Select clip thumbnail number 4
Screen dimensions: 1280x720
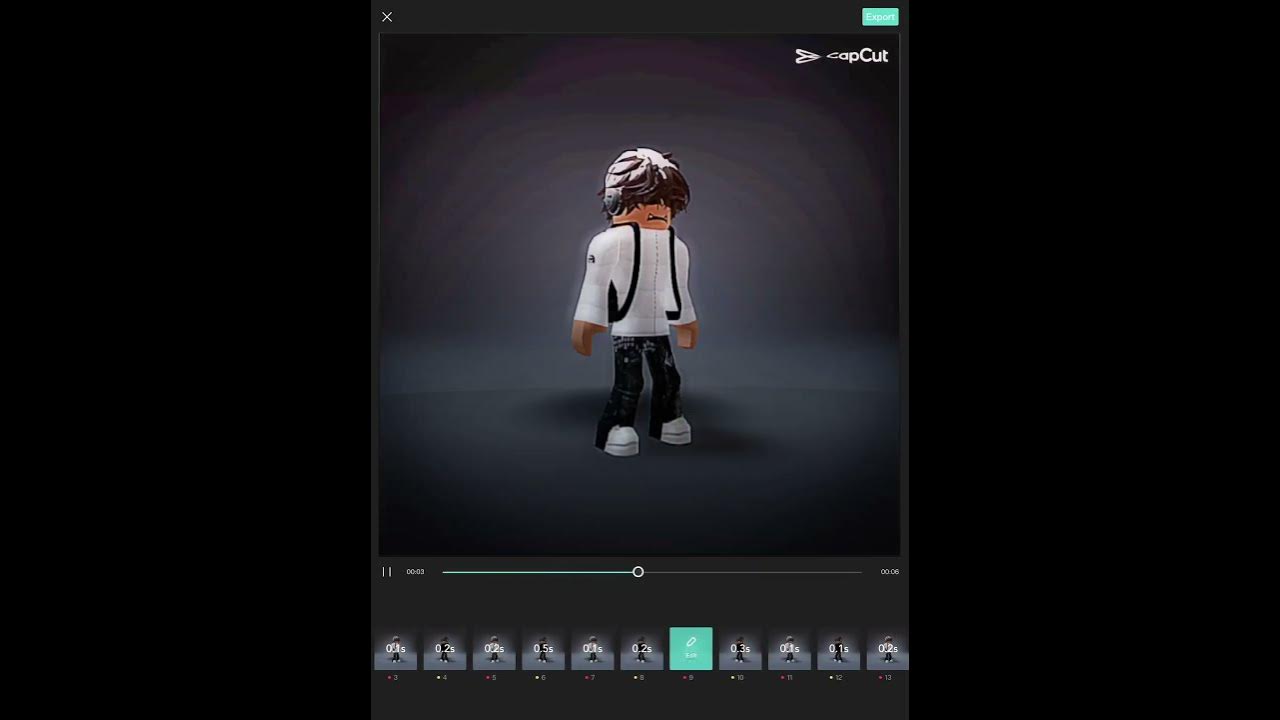click(x=444, y=649)
